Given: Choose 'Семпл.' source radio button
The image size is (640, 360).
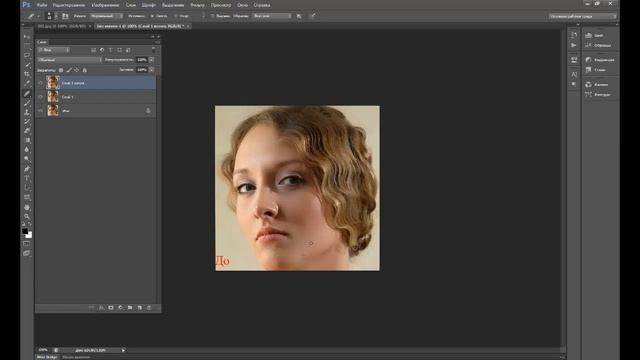Looking at the screenshot, I should coord(152,16).
